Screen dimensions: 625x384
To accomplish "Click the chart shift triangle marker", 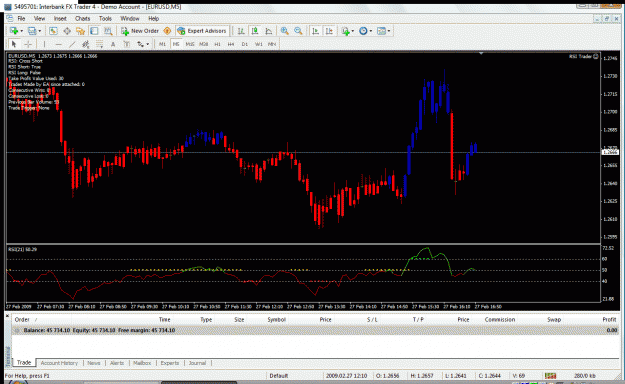I will tap(481, 53).
